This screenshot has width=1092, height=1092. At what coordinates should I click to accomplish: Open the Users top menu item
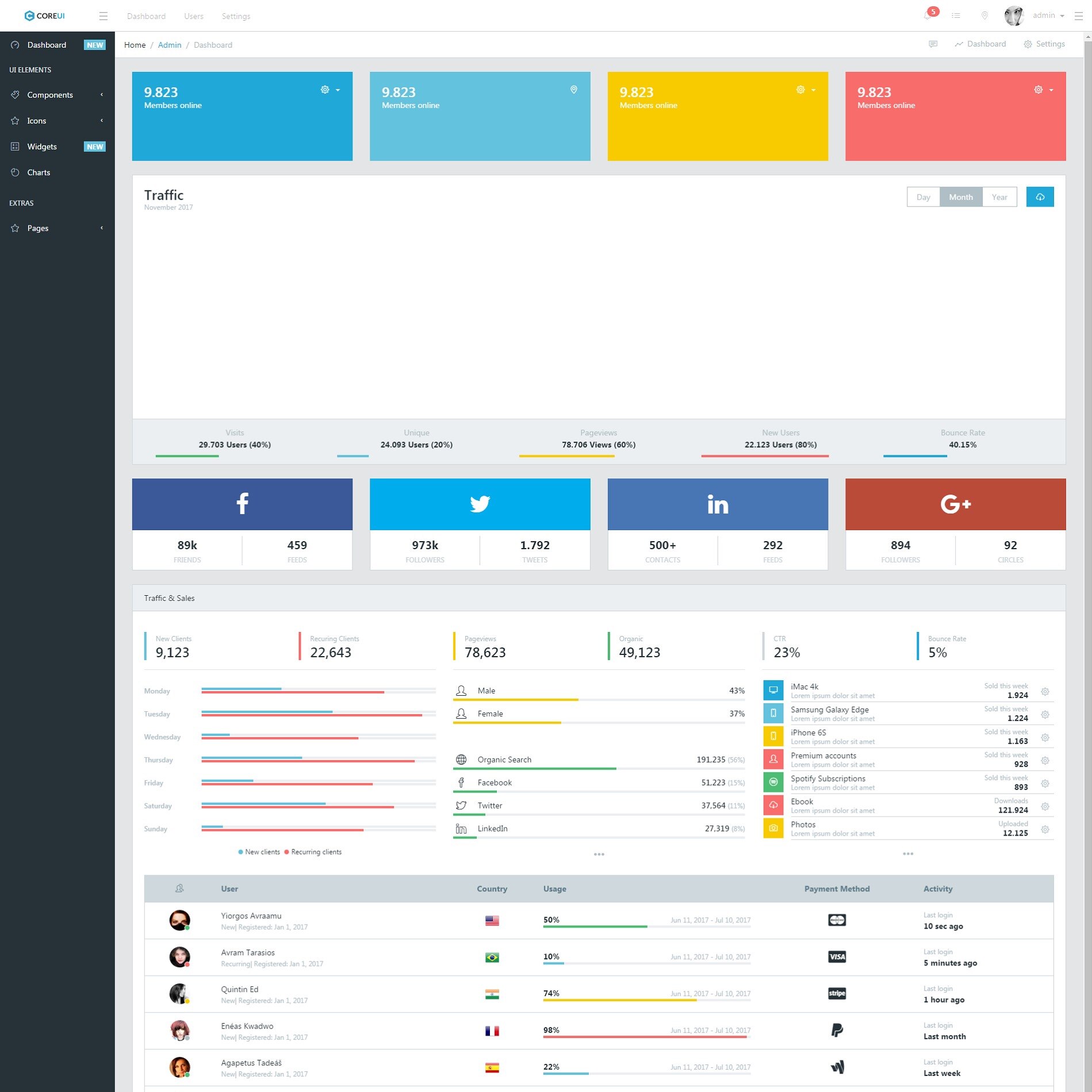pos(194,16)
